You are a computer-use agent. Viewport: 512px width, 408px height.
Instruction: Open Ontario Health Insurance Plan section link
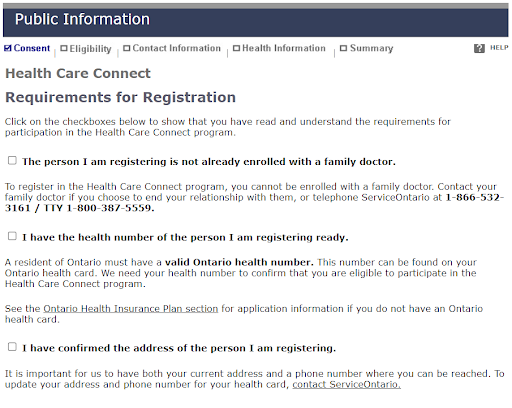click(x=131, y=309)
